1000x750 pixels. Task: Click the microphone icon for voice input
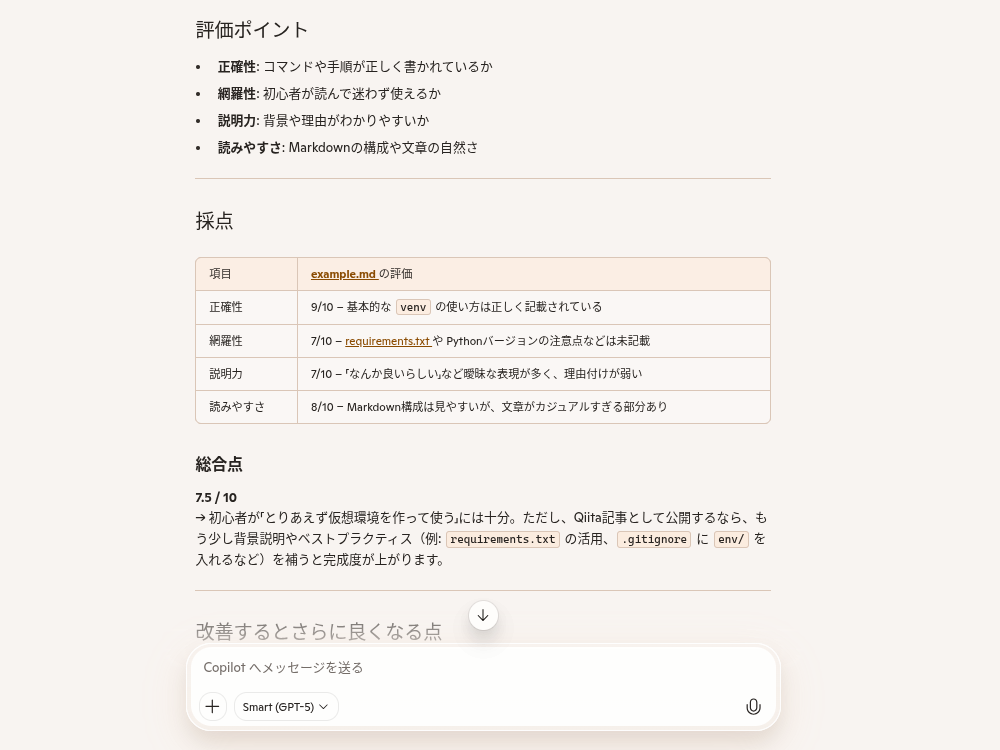coord(753,706)
